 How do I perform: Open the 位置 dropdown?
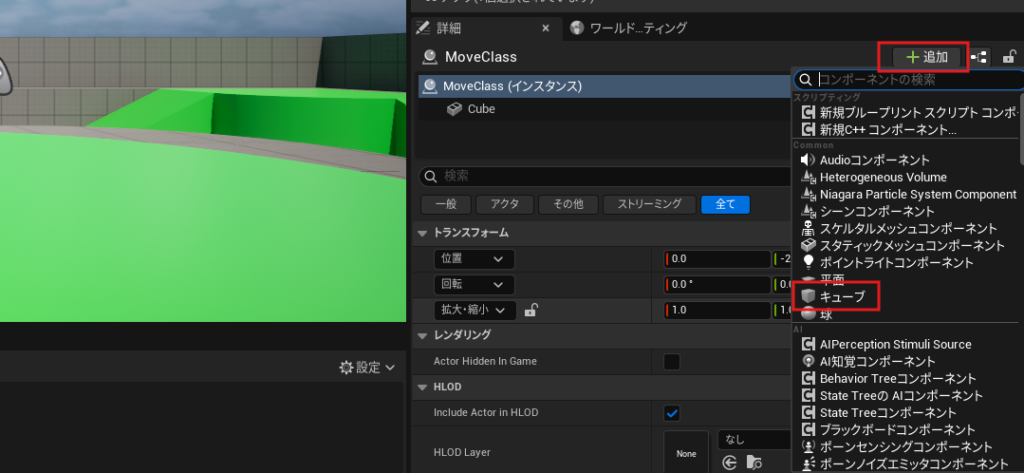474,259
